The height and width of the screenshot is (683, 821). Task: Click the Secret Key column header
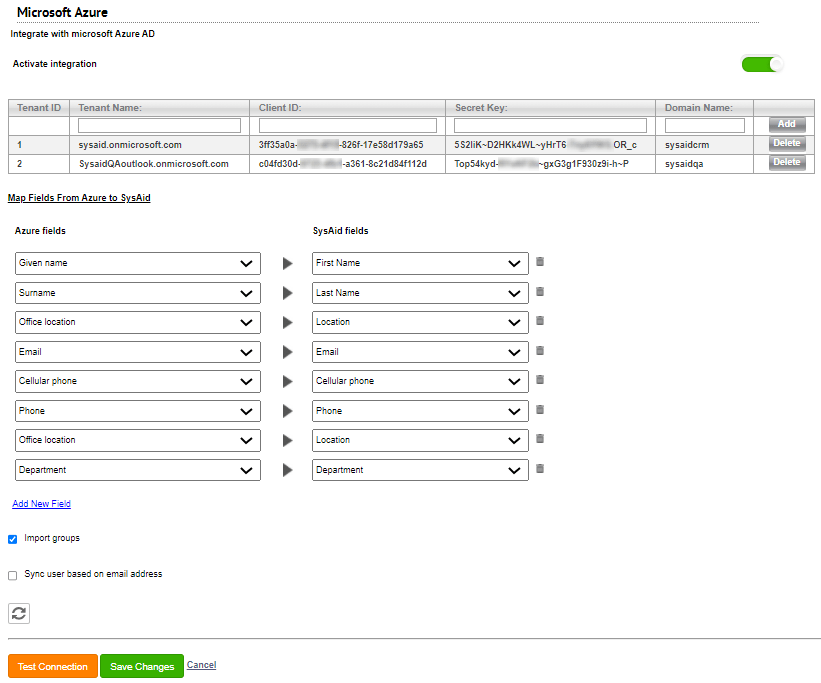(550, 108)
